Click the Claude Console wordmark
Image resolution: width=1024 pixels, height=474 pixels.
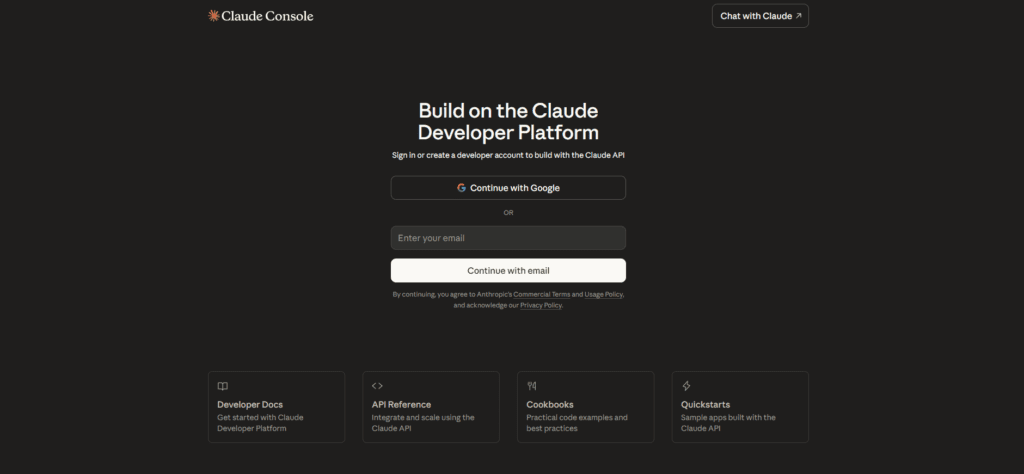pyautogui.click(x=267, y=16)
